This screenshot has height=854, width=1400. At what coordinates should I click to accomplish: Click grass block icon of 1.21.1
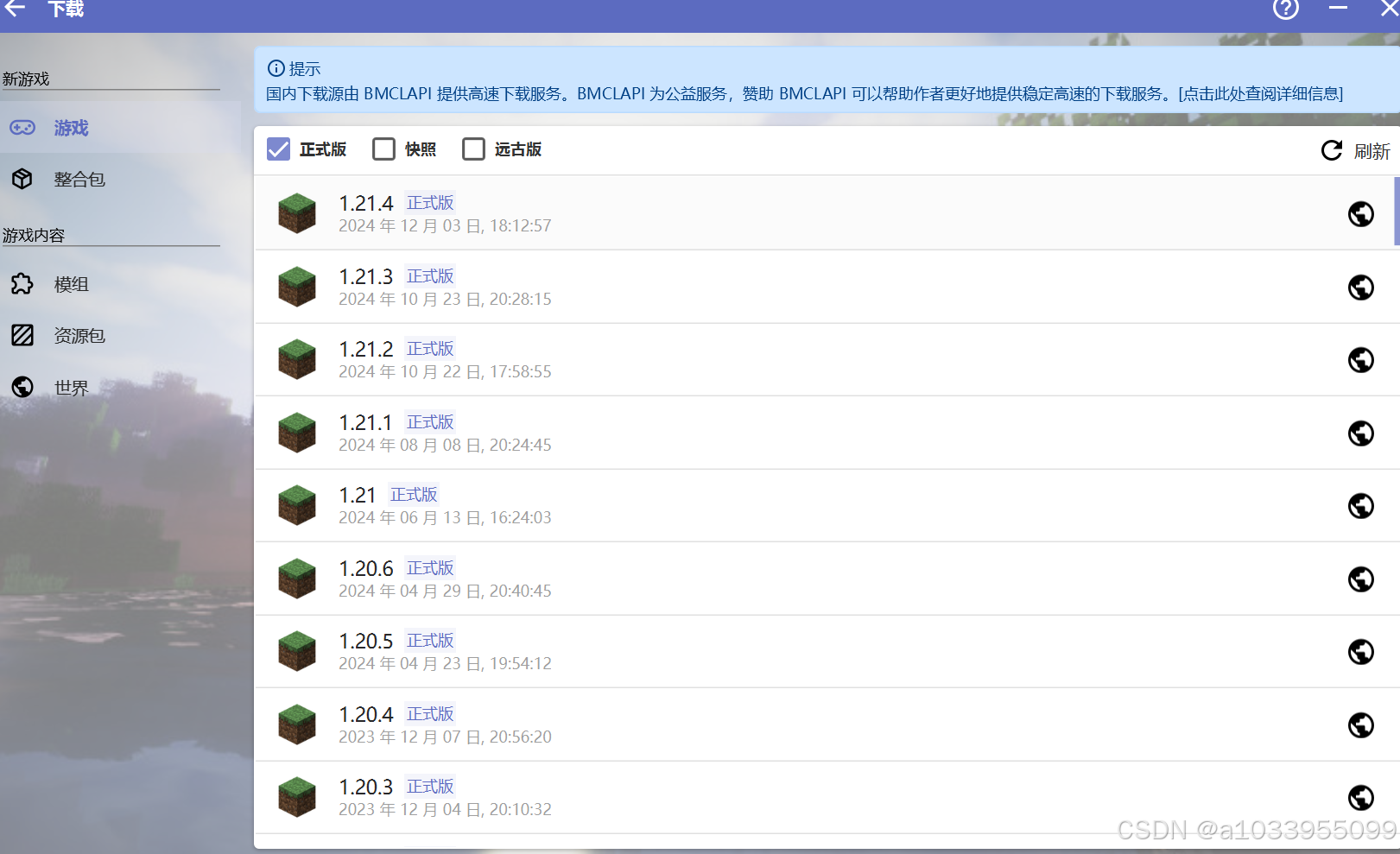click(297, 433)
